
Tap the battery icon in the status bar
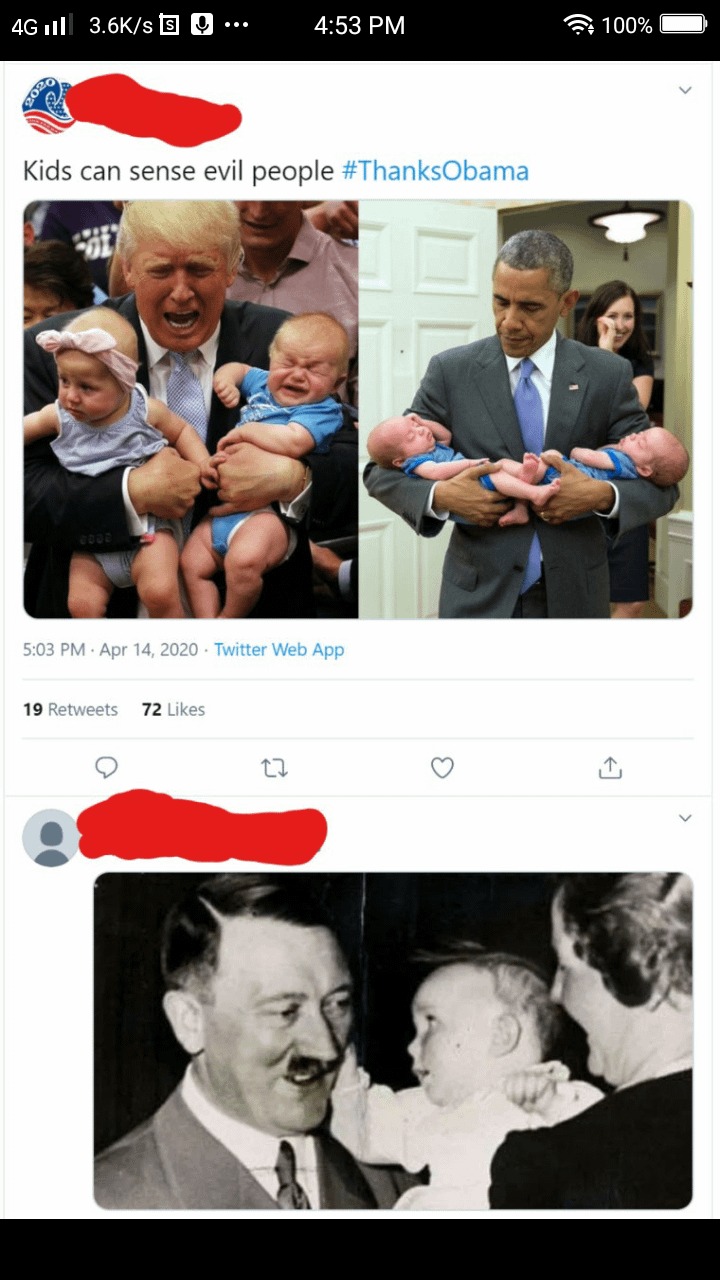click(683, 25)
